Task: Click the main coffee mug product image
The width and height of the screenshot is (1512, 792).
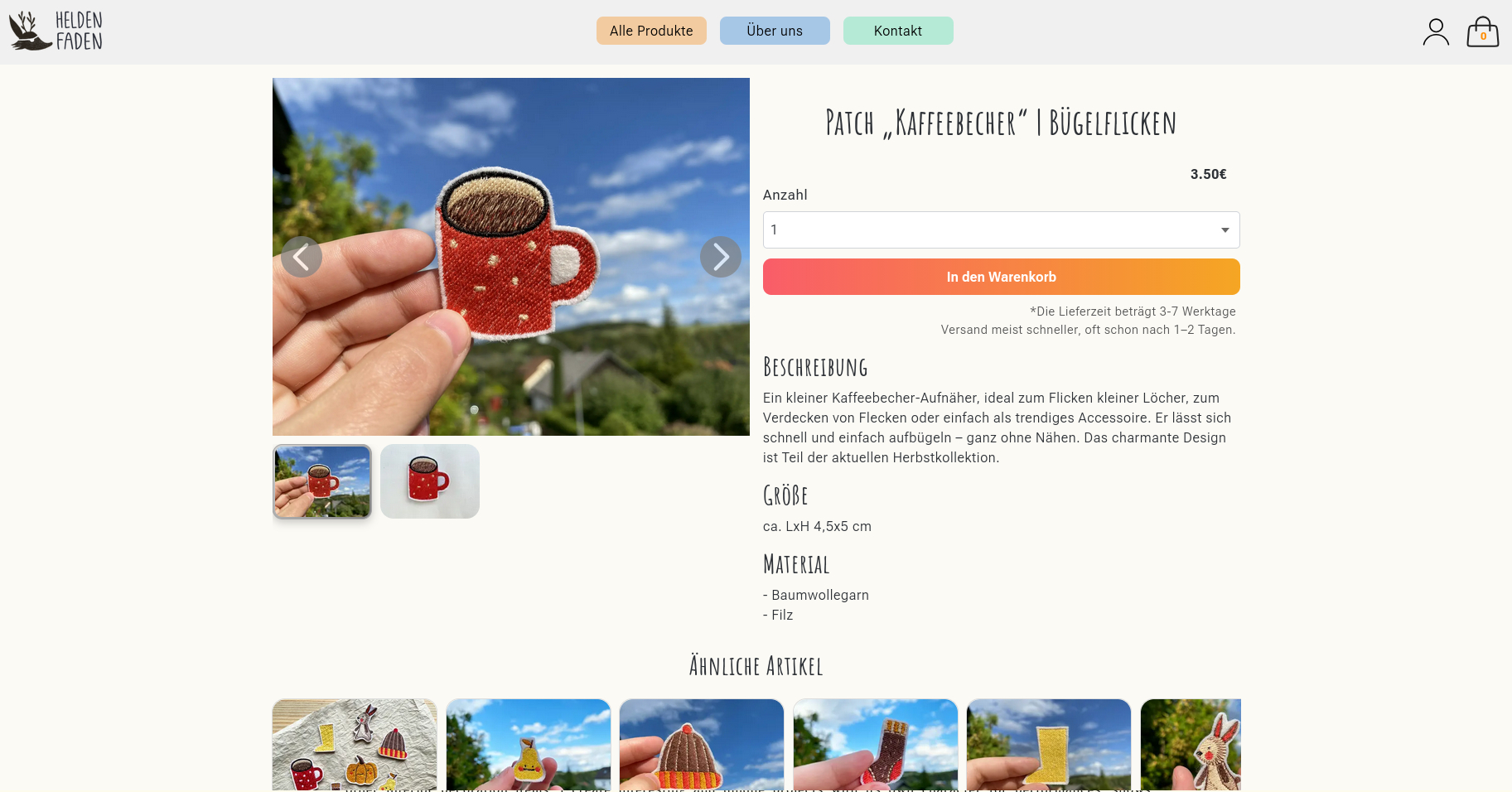Action: coord(511,257)
